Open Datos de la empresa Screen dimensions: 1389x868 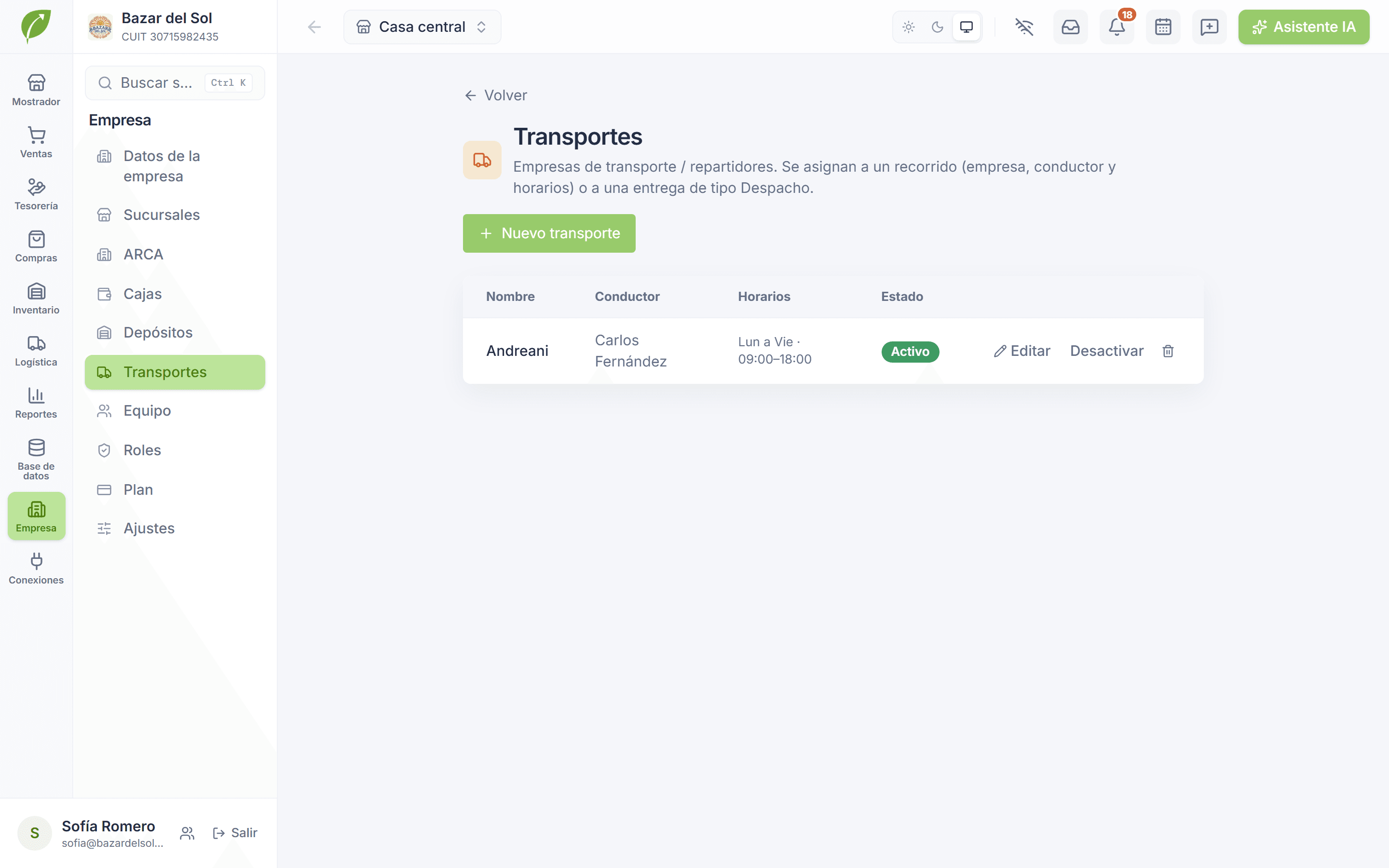[x=175, y=166]
